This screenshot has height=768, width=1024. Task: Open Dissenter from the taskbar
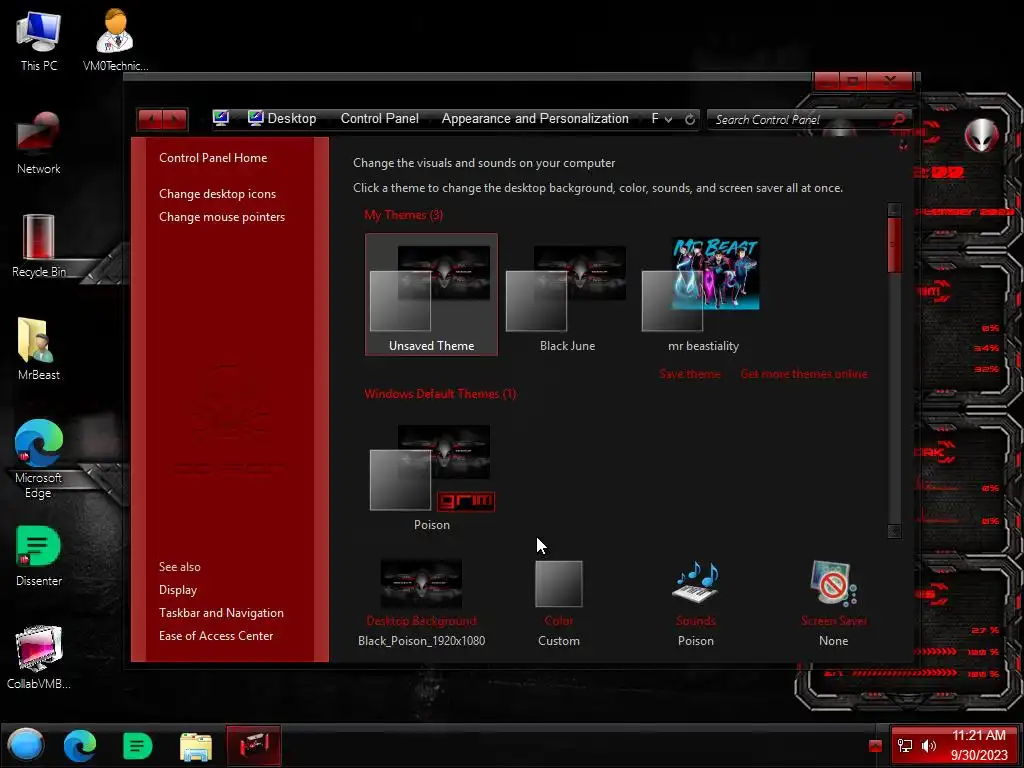137,746
